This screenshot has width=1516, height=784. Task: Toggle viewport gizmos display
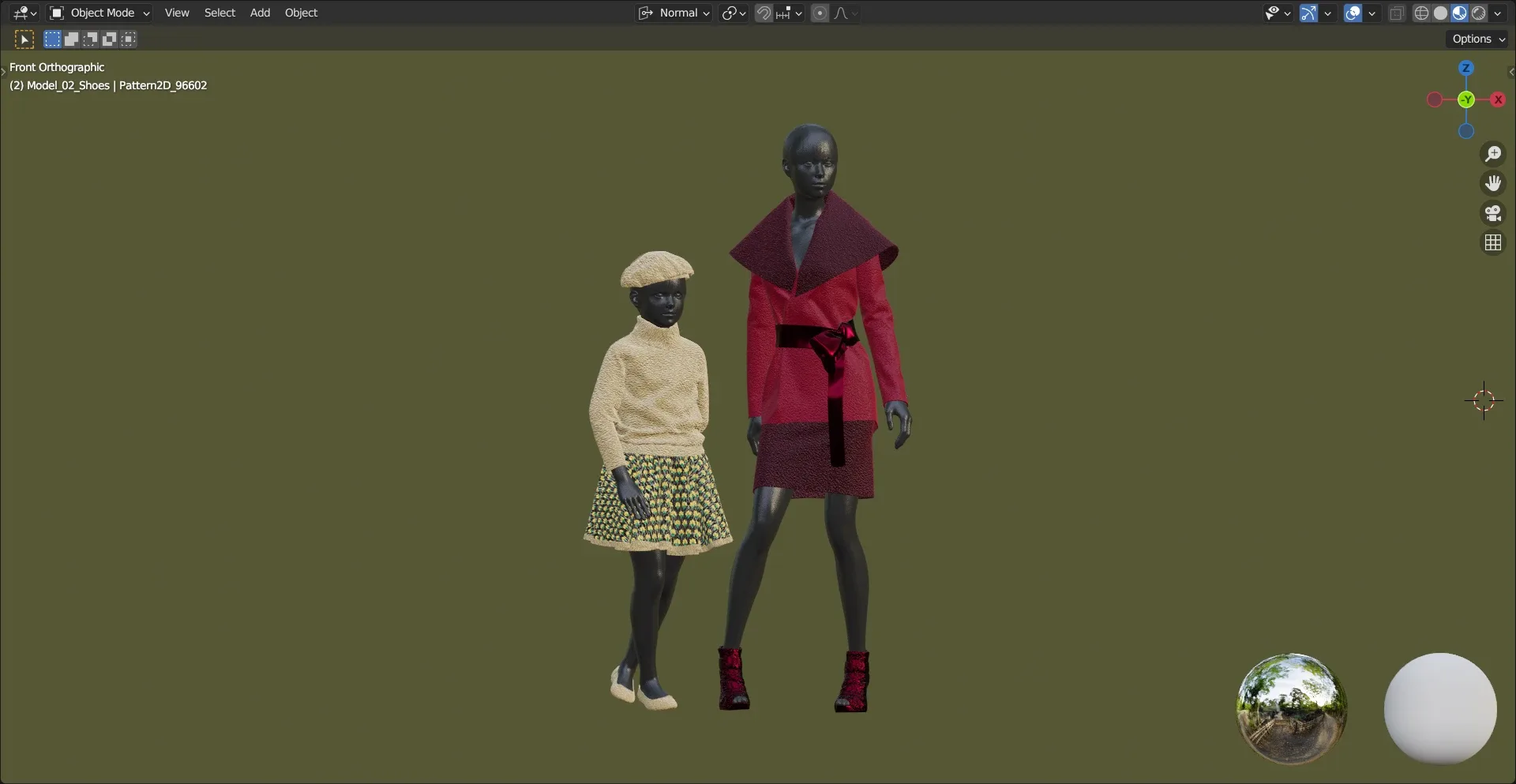click(1308, 13)
